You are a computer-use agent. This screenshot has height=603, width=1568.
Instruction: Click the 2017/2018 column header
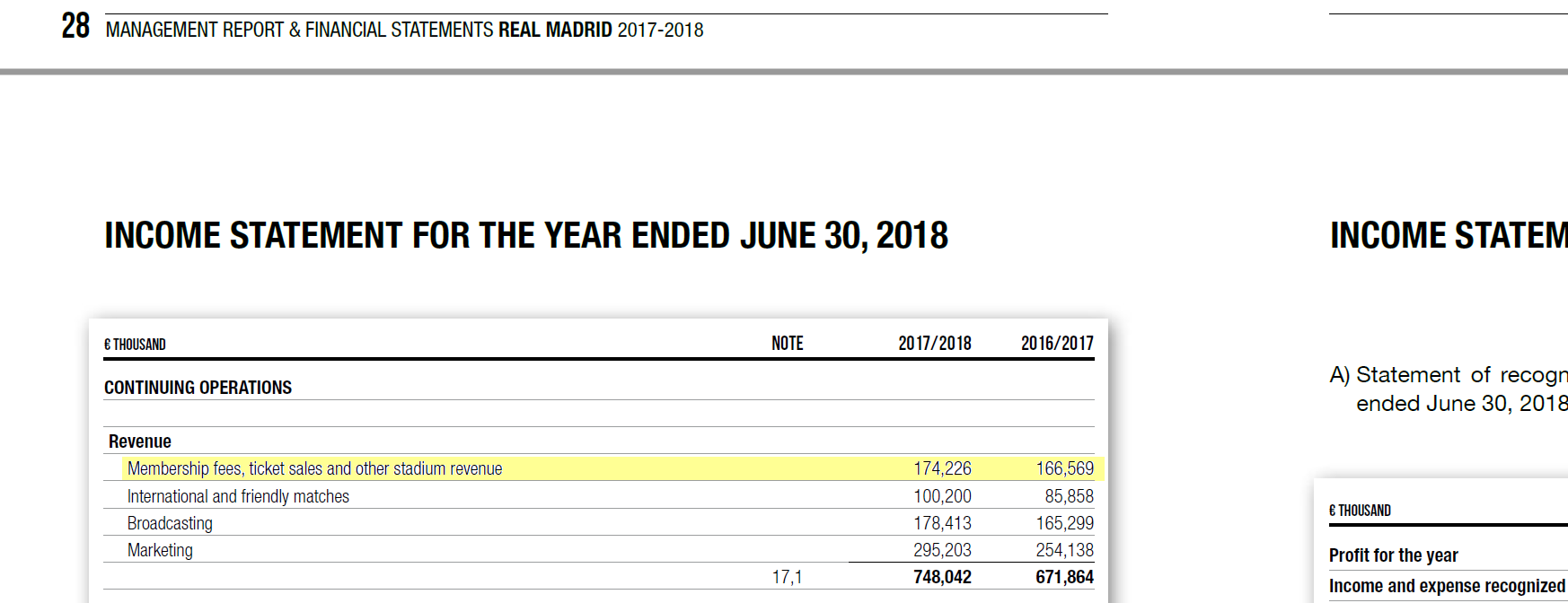pos(935,344)
